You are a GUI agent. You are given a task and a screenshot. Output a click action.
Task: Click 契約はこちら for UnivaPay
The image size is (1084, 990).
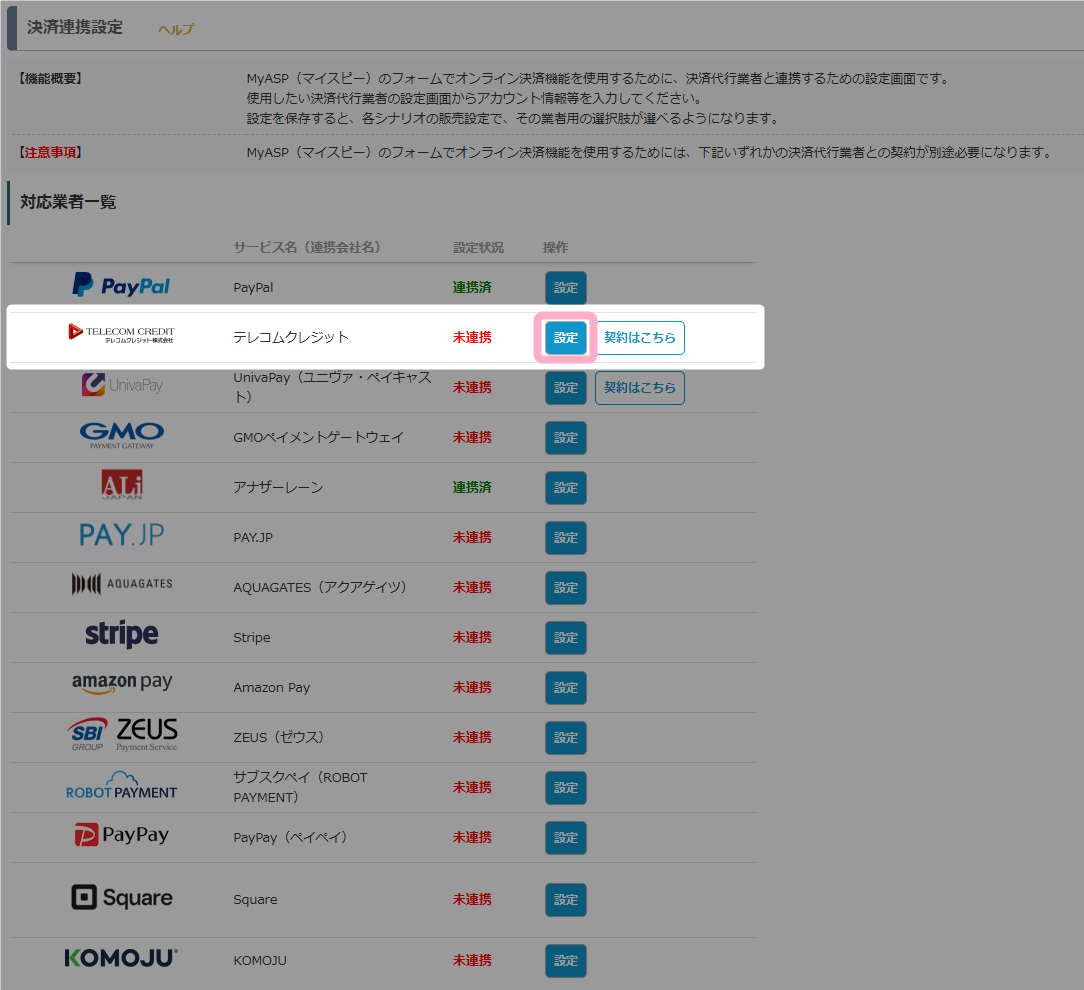(640, 388)
